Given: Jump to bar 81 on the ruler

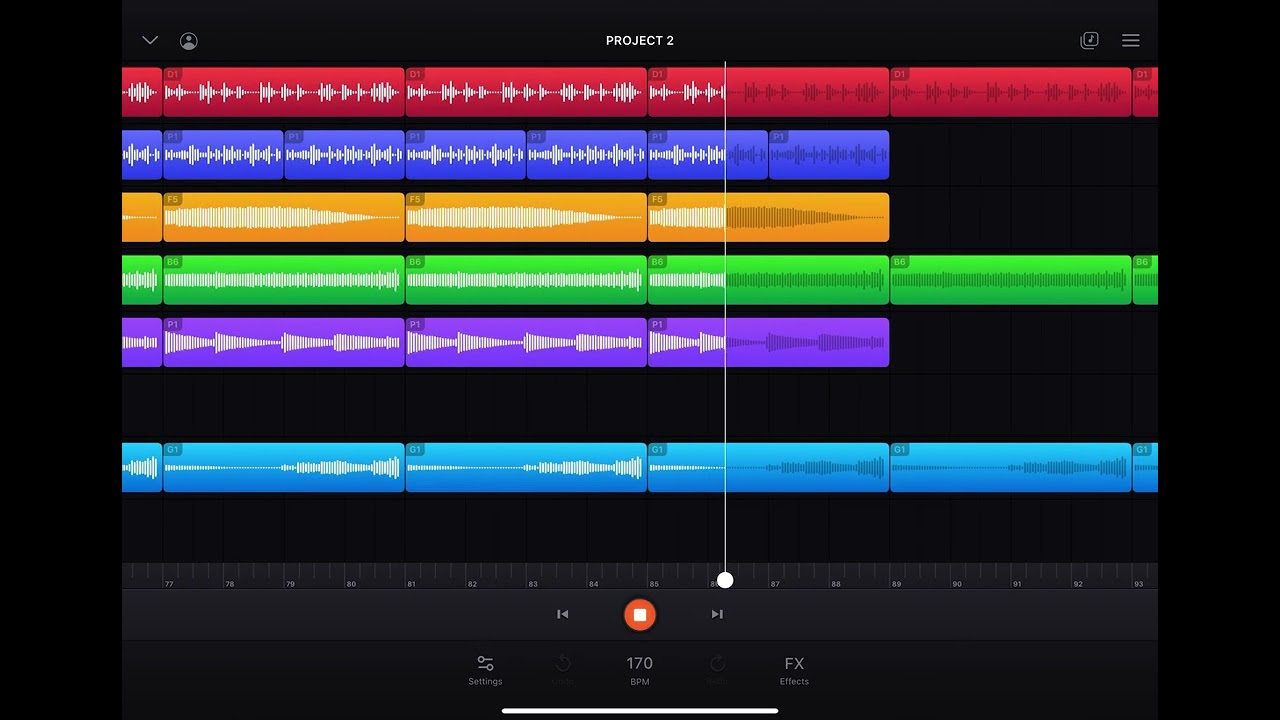Looking at the screenshot, I should [411, 584].
